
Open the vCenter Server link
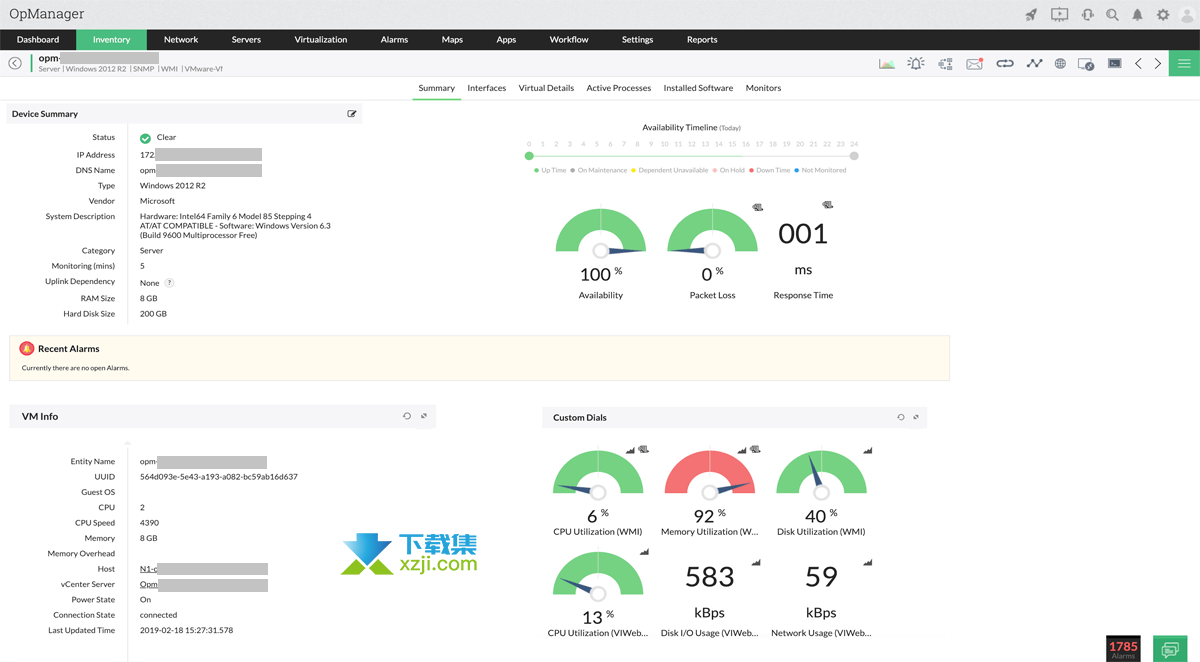204,584
